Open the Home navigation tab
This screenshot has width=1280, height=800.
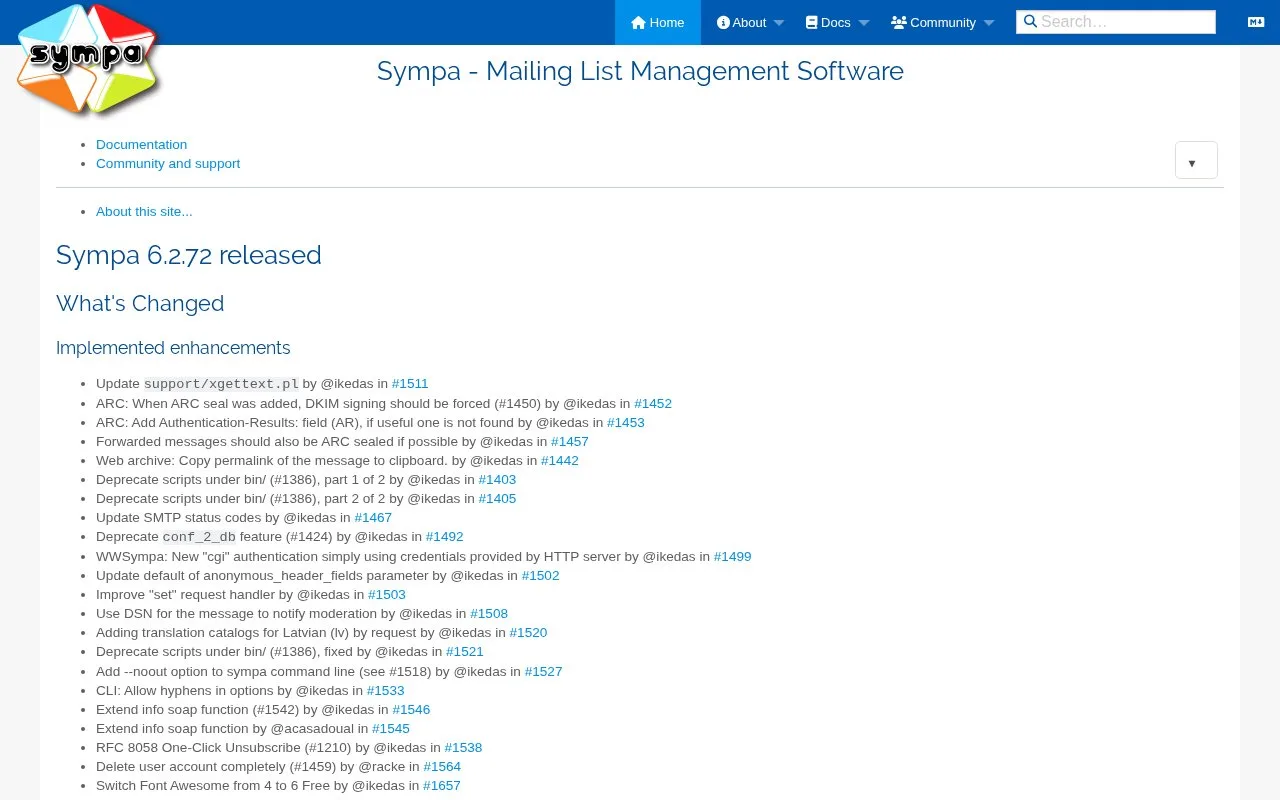pos(658,22)
